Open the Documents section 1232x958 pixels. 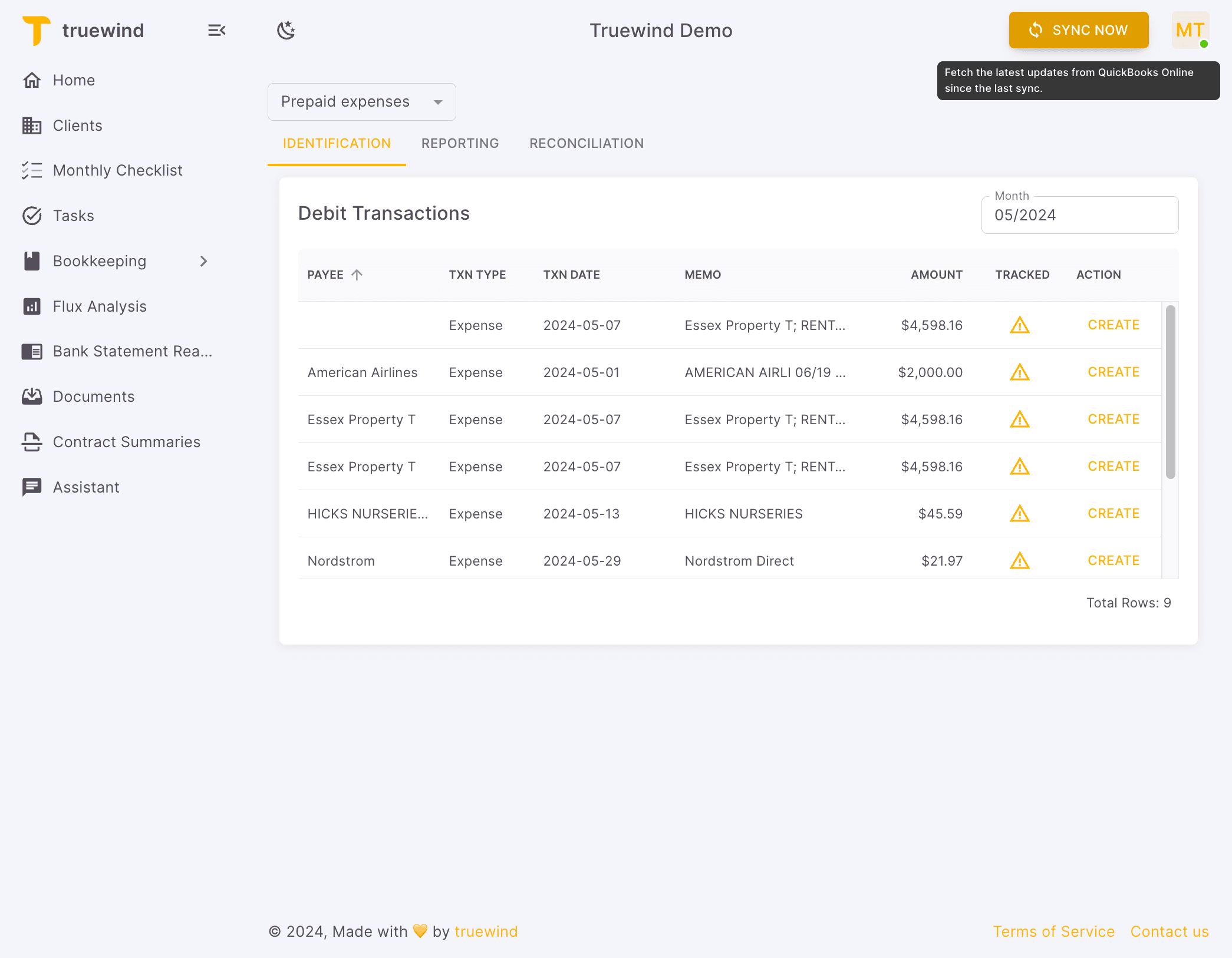click(94, 397)
